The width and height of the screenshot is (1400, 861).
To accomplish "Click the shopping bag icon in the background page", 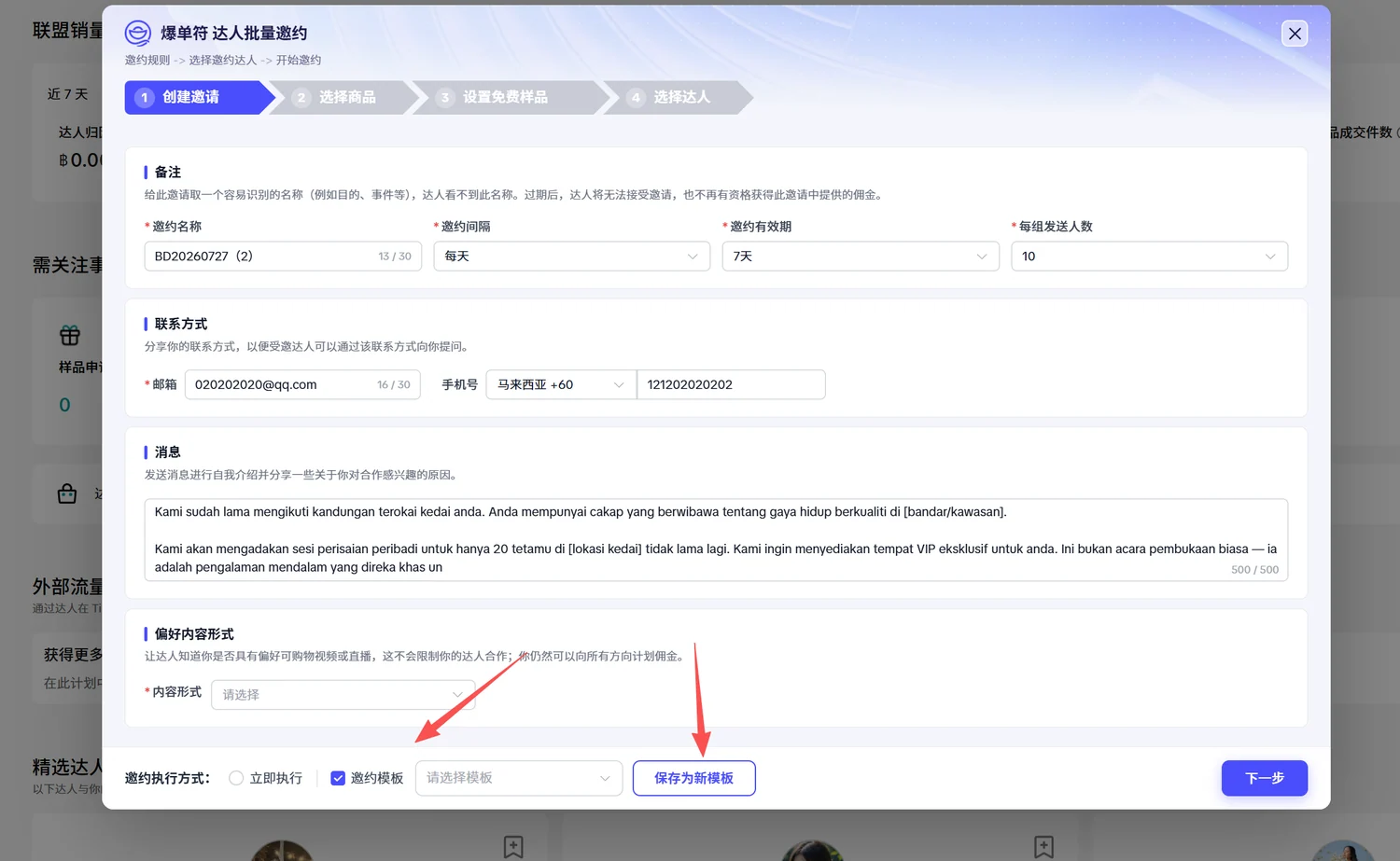I will 67,493.
